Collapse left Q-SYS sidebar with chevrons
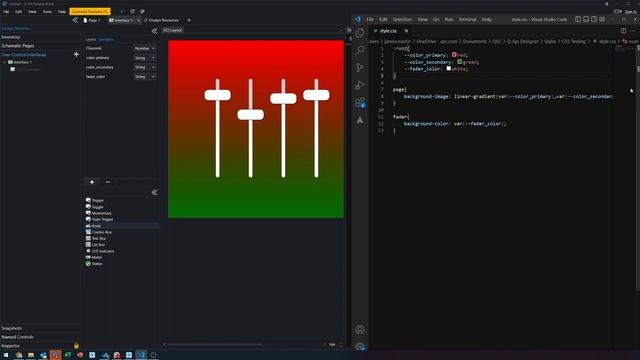 coord(75,20)
